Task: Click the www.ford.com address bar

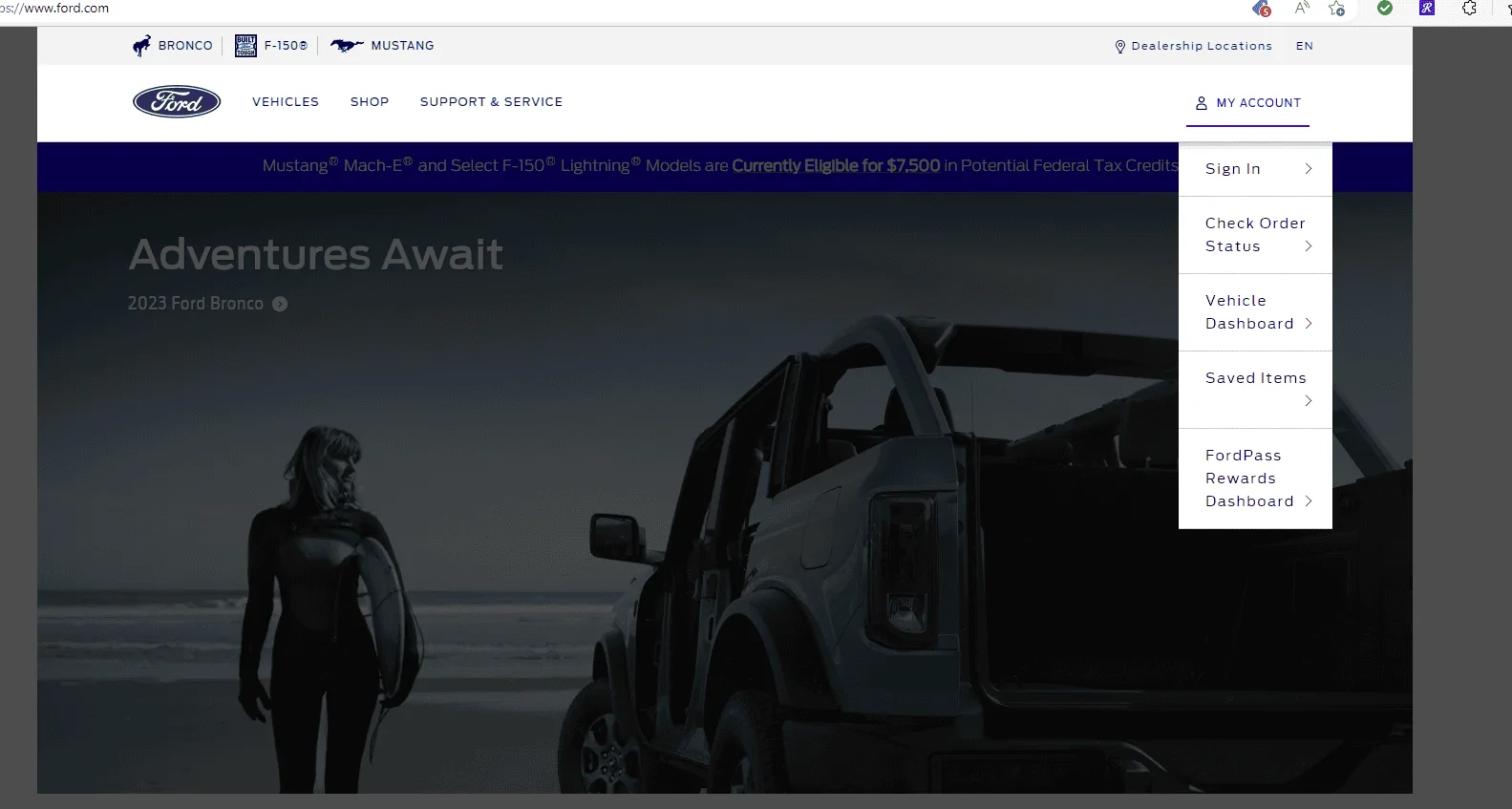Action: click(54, 9)
